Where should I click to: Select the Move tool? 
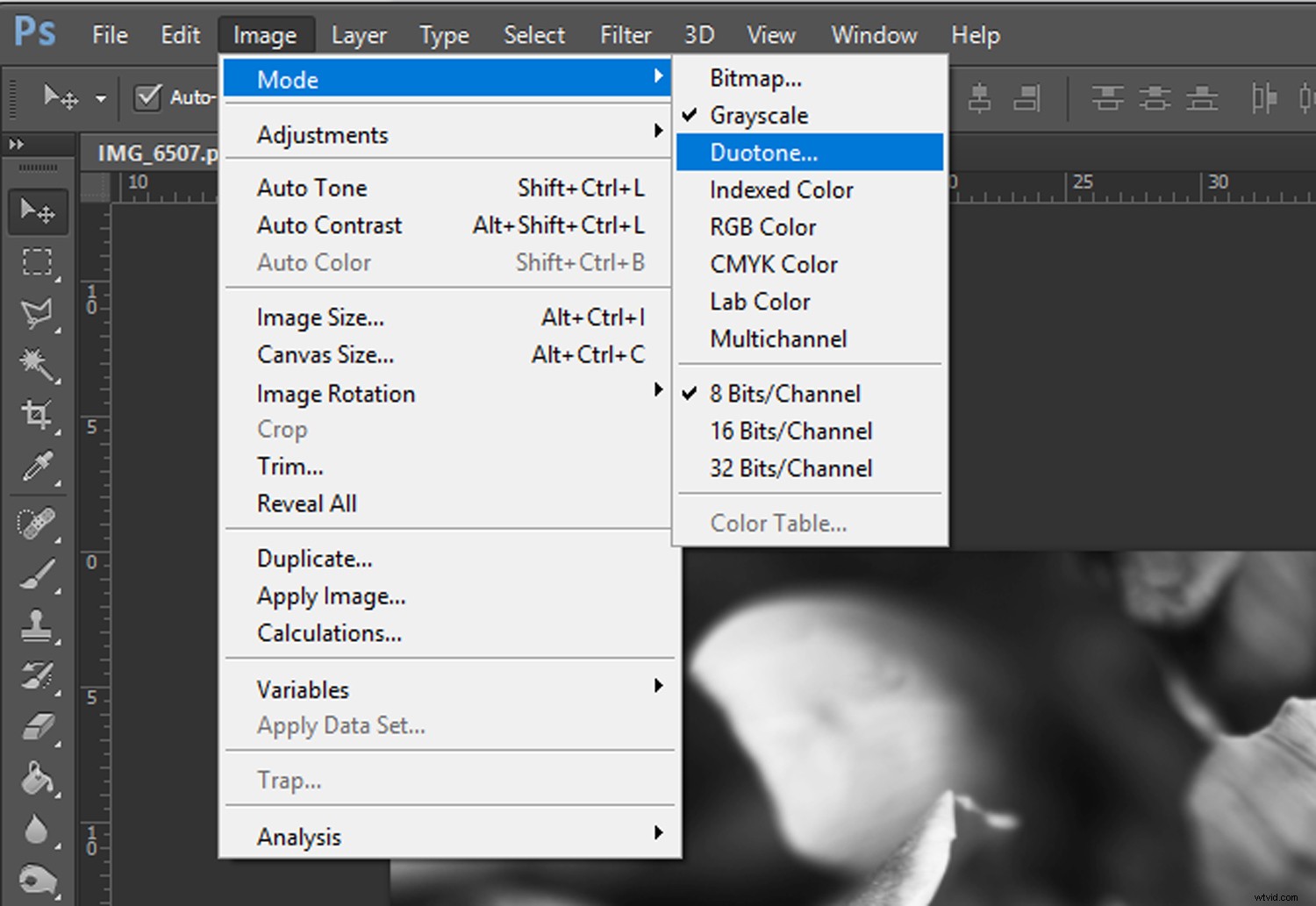click(x=38, y=210)
